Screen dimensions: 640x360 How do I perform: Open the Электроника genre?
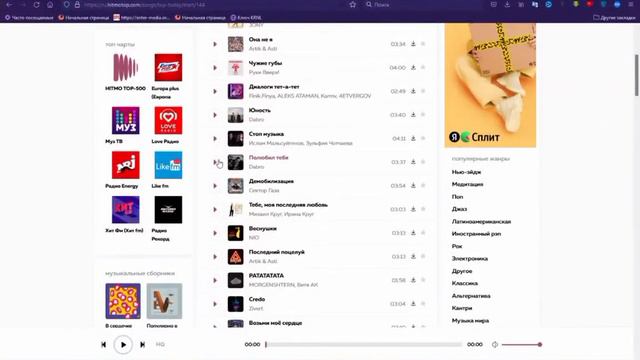469,259
